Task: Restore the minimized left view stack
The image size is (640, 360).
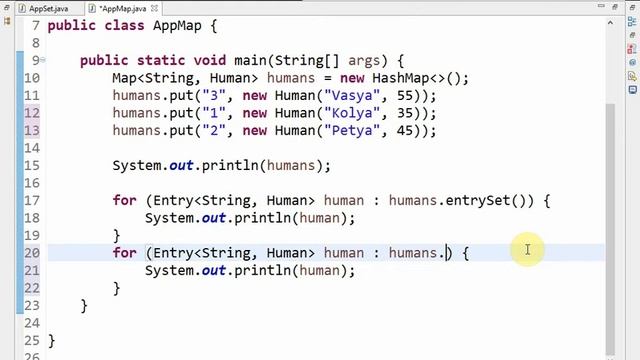Action: (x=7, y=7)
